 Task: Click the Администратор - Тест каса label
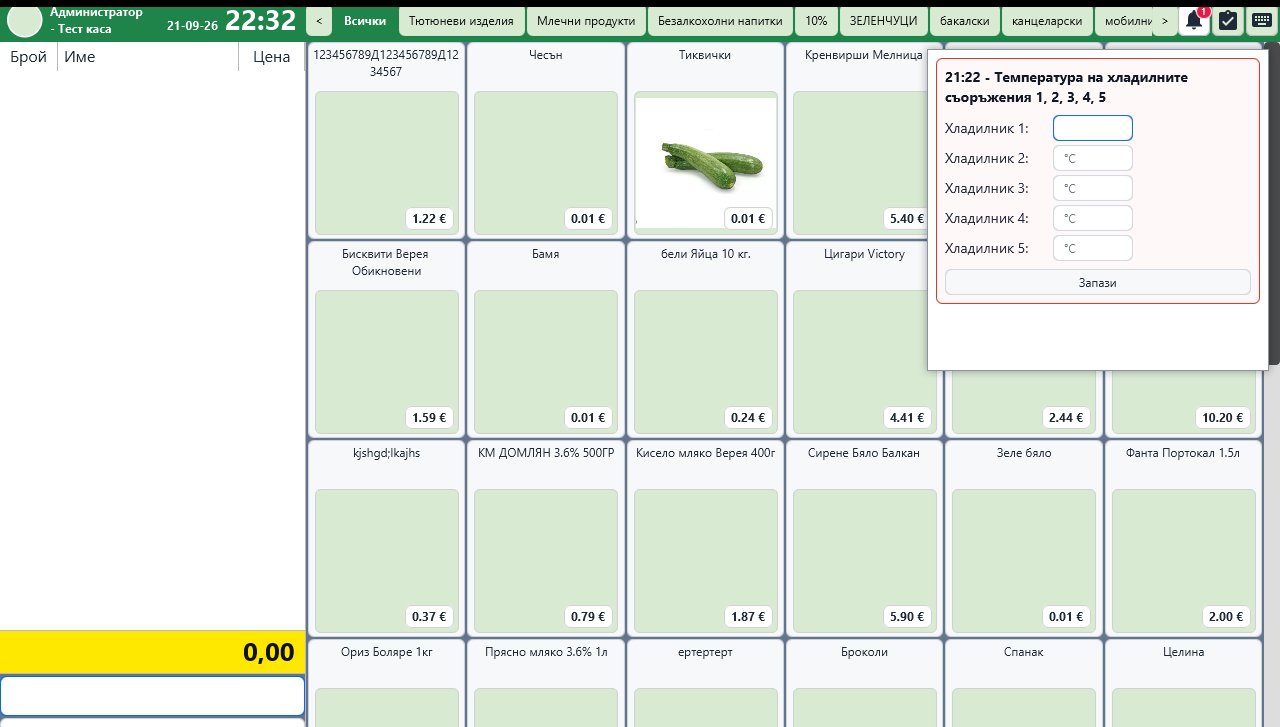(96, 21)
